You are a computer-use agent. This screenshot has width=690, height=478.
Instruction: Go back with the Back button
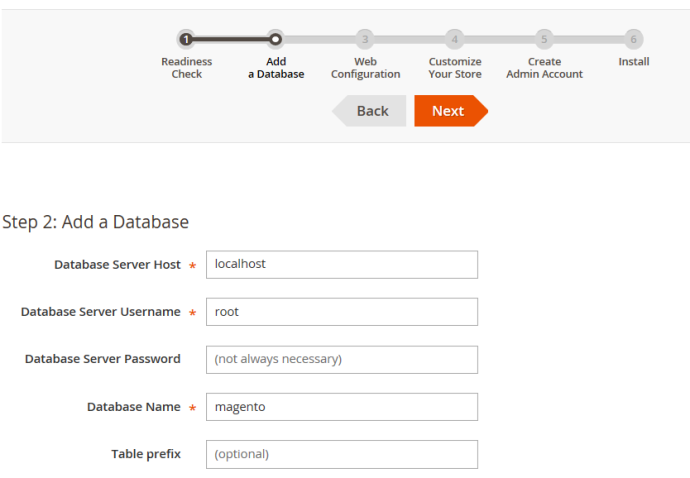pos(370,111)
